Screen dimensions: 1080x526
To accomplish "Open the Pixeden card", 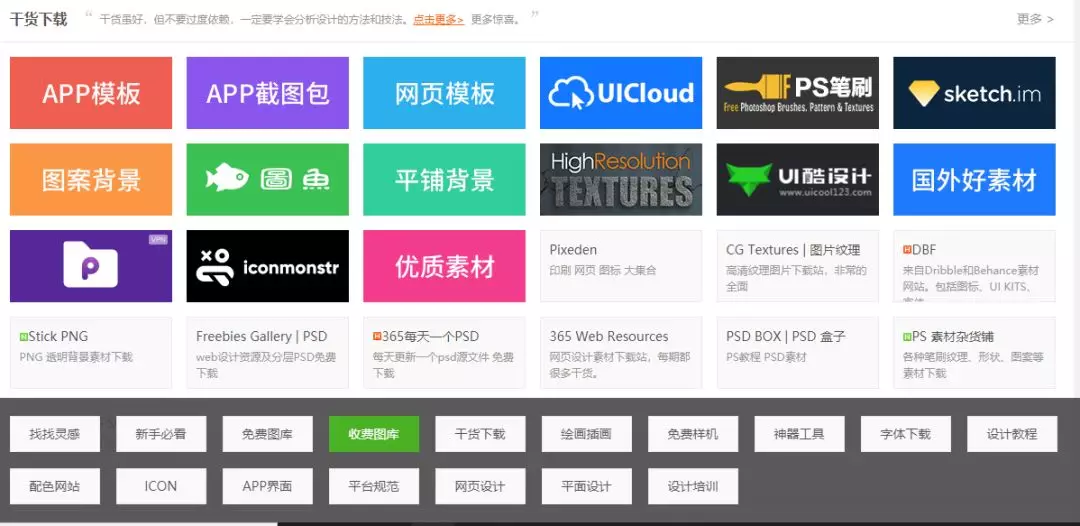I will (621, 266).
